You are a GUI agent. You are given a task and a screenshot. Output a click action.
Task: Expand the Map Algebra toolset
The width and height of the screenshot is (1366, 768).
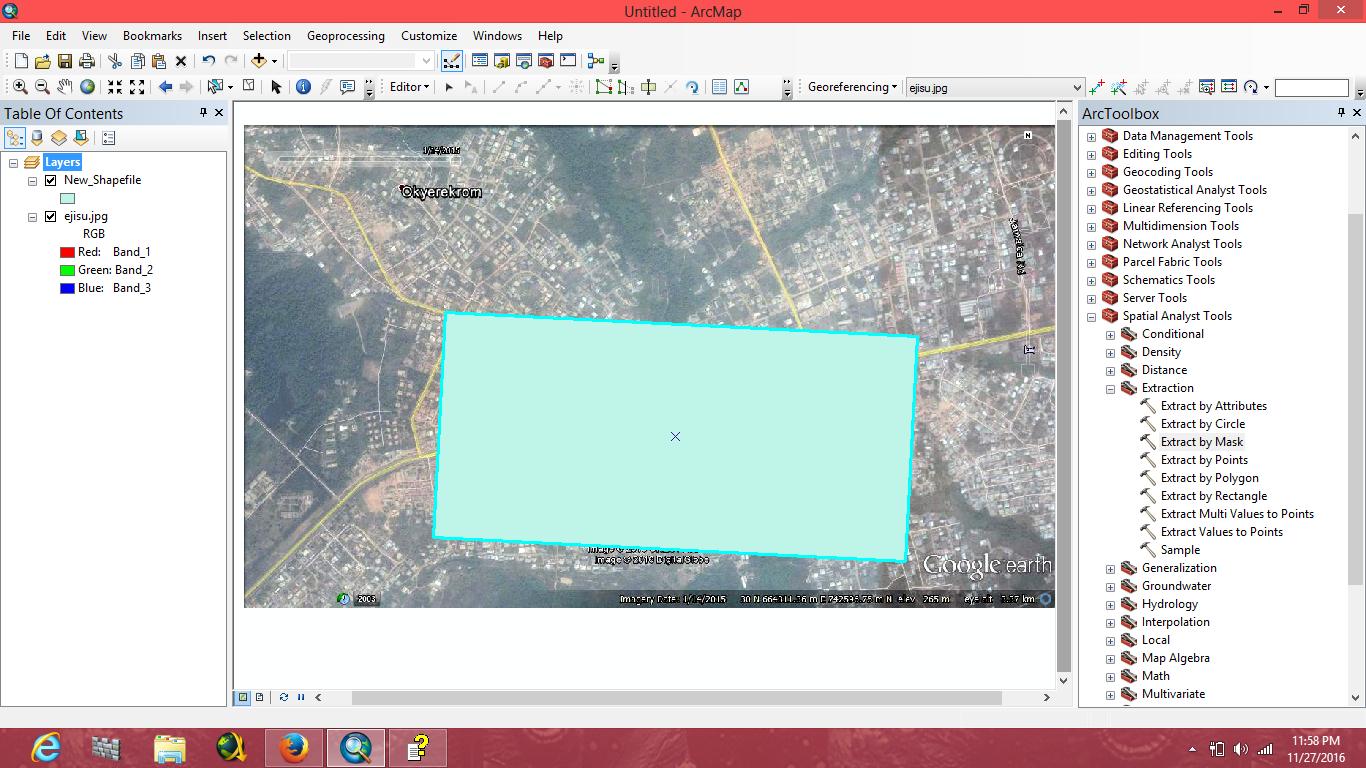coord(1111,658)
